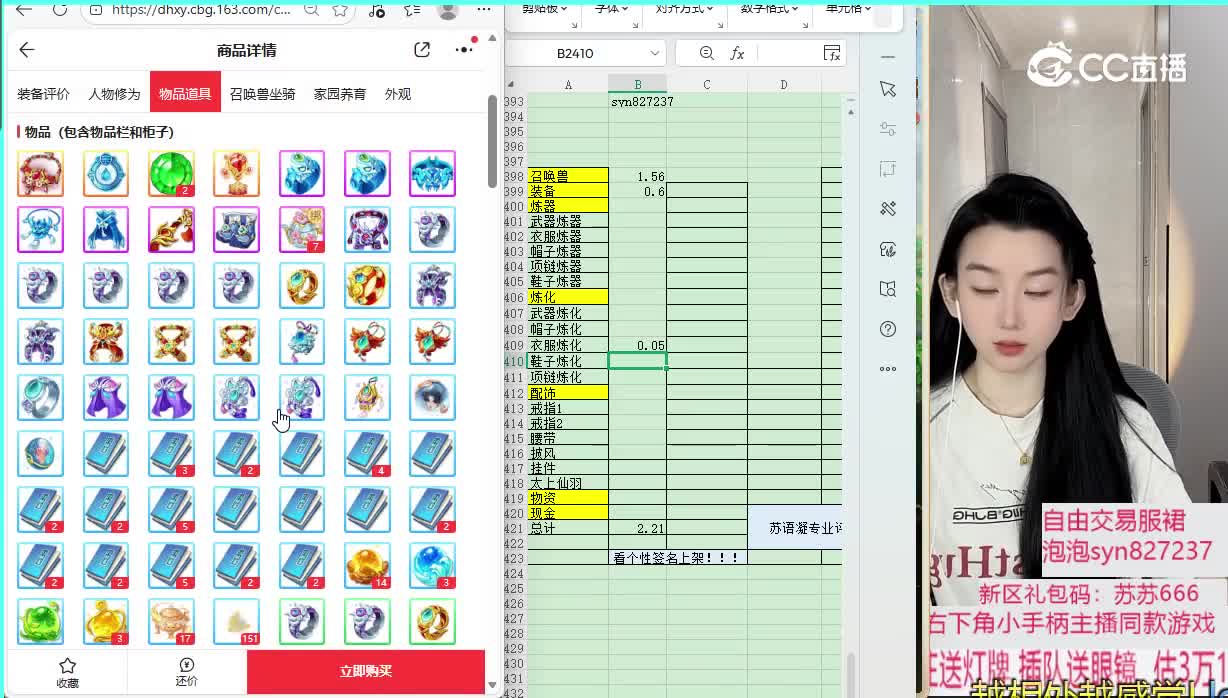Toggle browser favorite star in address bar
1228x698 pixels.
340,10
